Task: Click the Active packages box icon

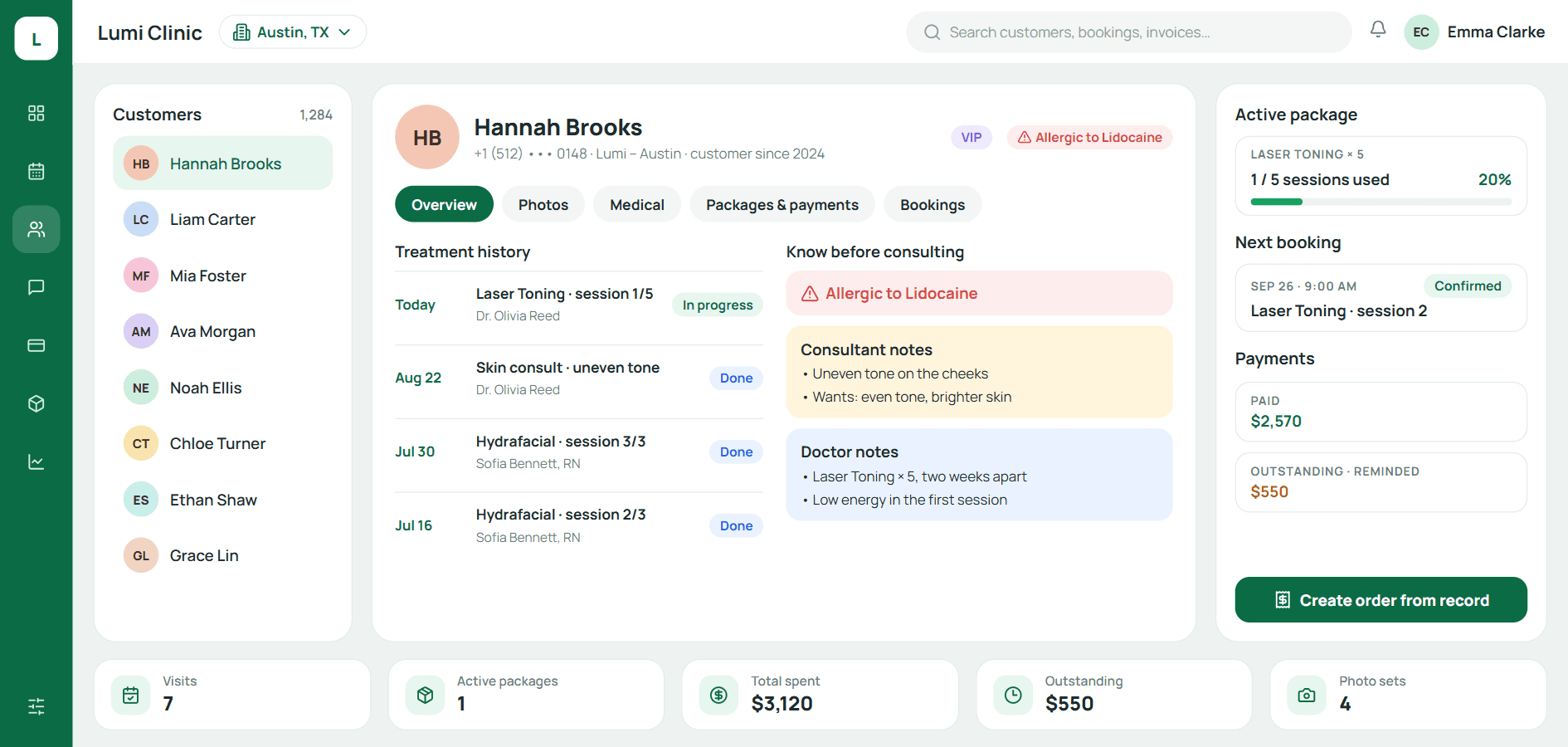Action: tap(425, 695)
